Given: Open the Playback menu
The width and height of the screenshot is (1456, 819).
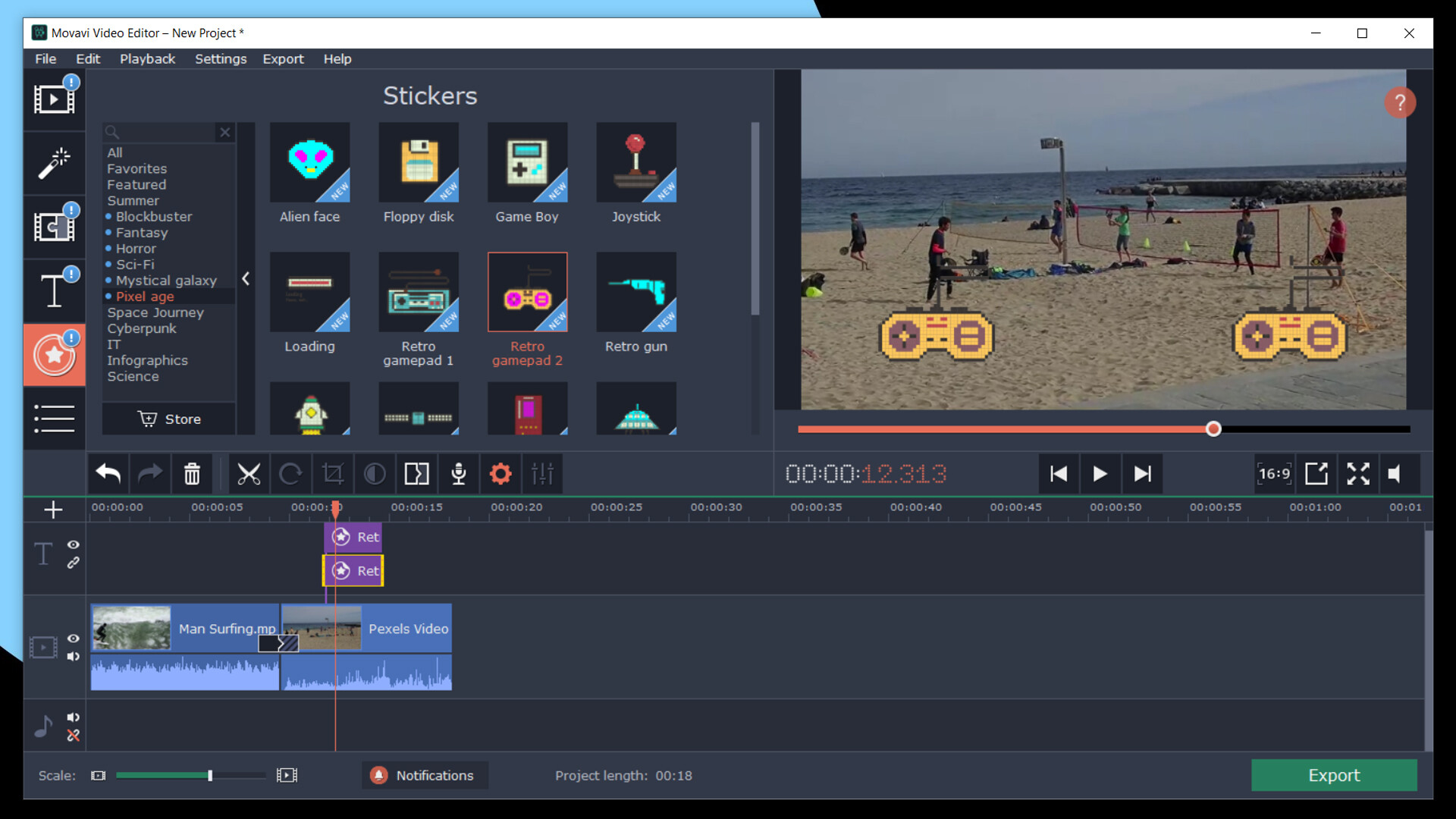Looking at the screenshot, I should click(x=147, y=58).
